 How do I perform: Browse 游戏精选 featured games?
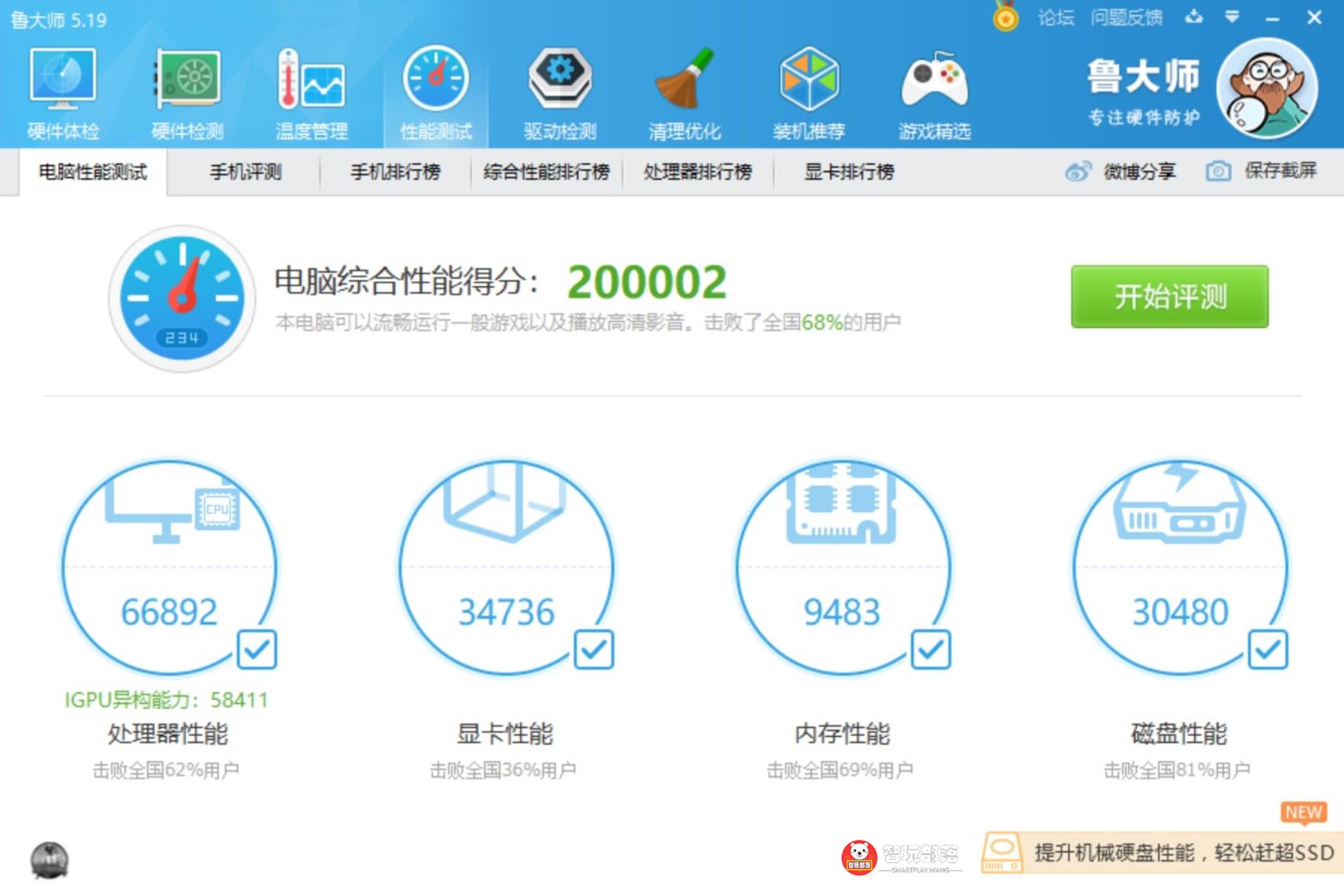click(936, 89)
